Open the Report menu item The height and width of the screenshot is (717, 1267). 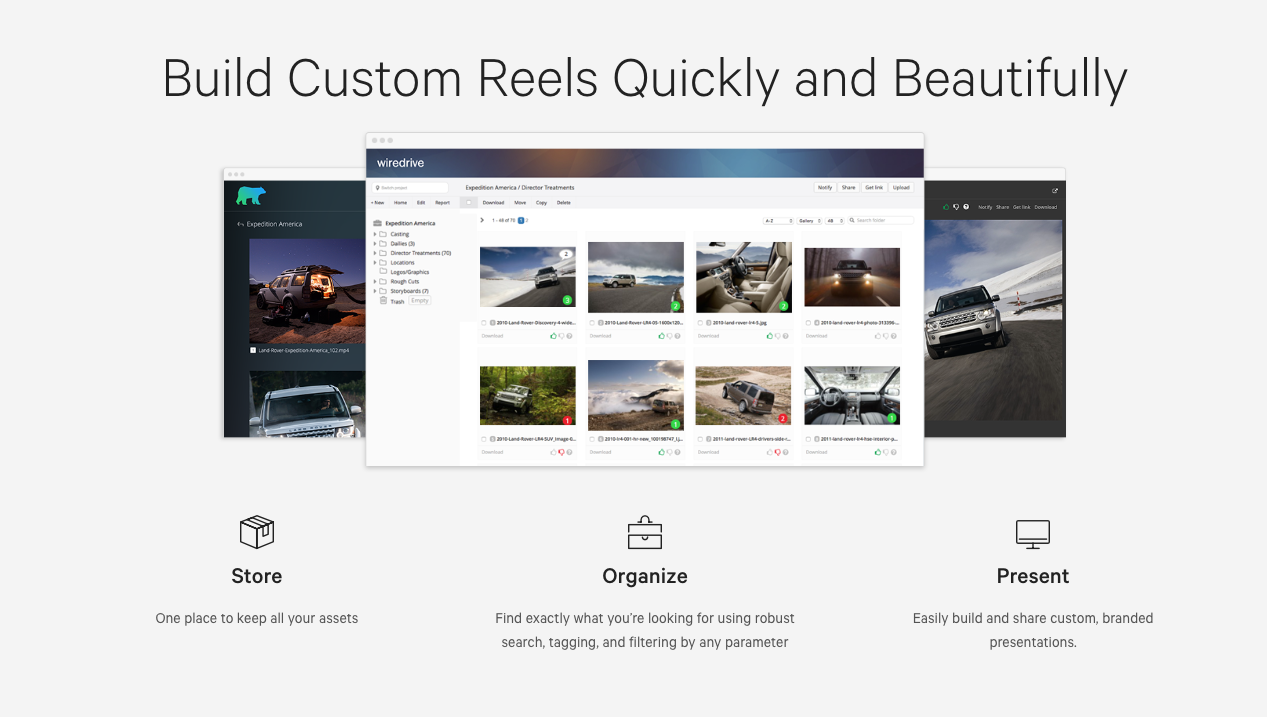pos(443,202)
